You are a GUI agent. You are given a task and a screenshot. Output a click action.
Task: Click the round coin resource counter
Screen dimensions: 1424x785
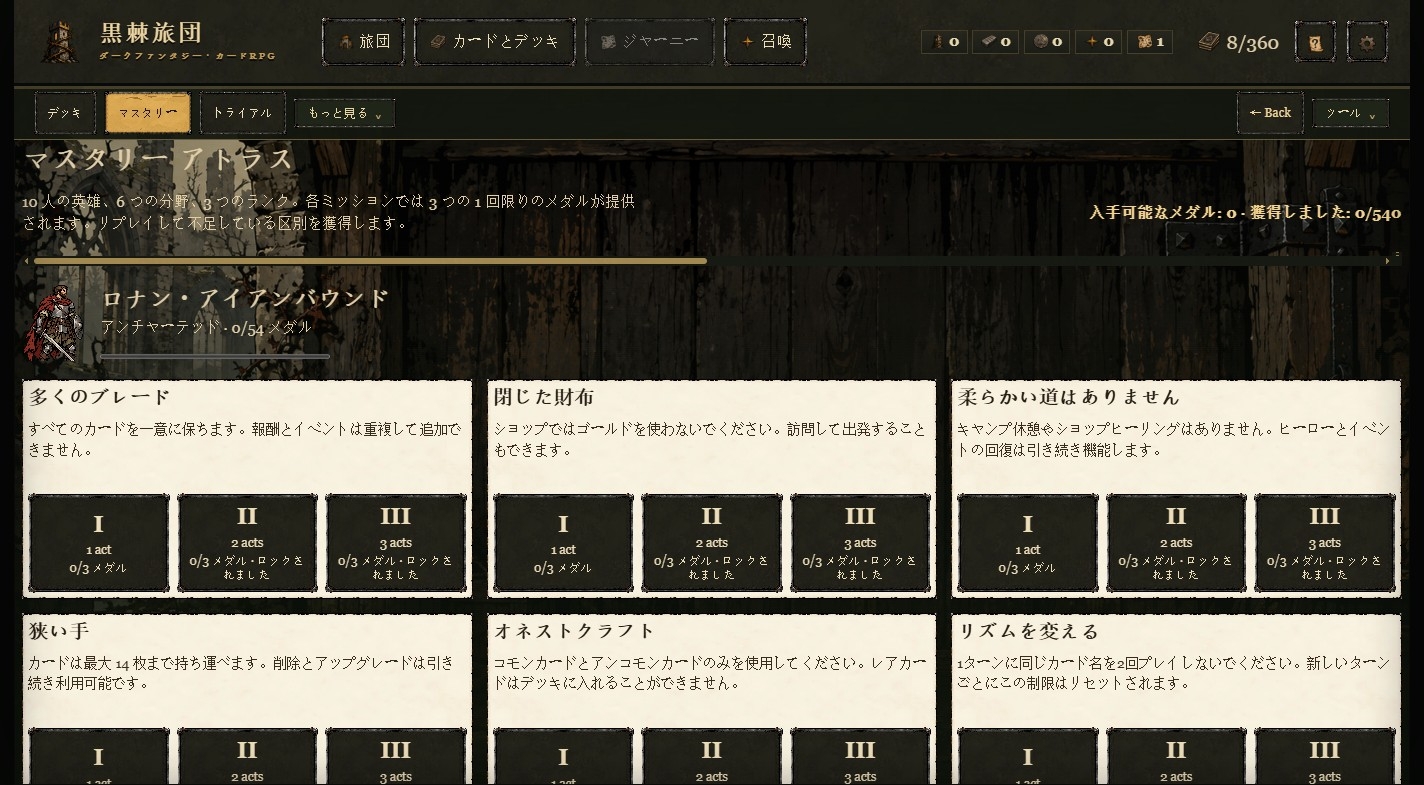click(1047, 42)
